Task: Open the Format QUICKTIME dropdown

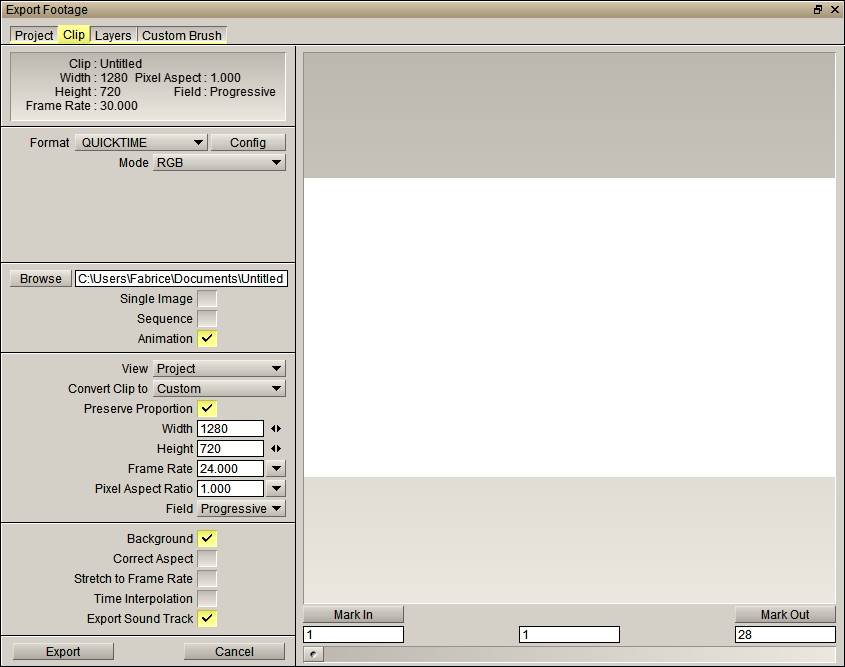Action: tap(141, 143)
